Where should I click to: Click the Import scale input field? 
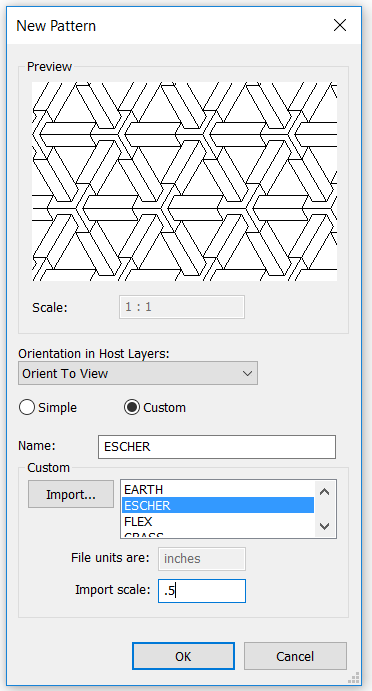202,591
